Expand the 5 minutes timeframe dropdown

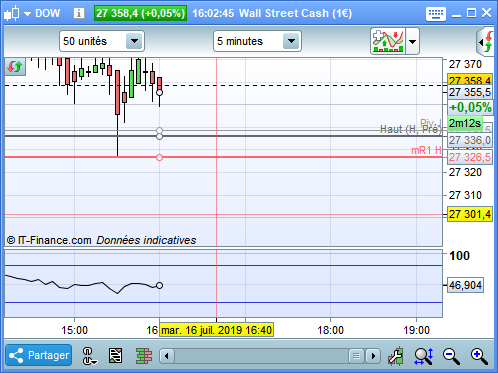[x=291, y=41]
